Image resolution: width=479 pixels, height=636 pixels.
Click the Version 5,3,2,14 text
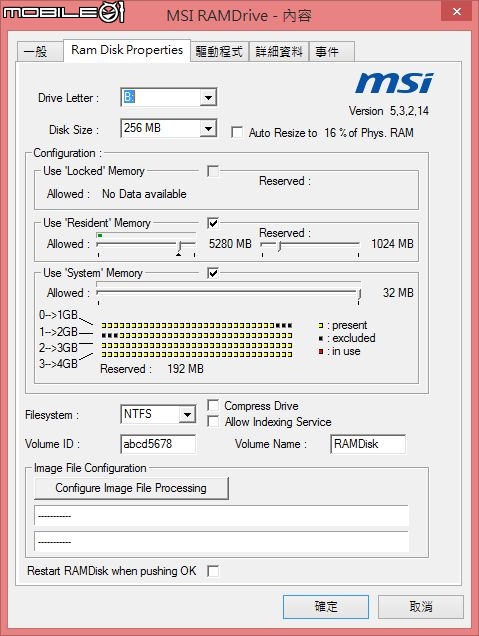pos(389,111)
